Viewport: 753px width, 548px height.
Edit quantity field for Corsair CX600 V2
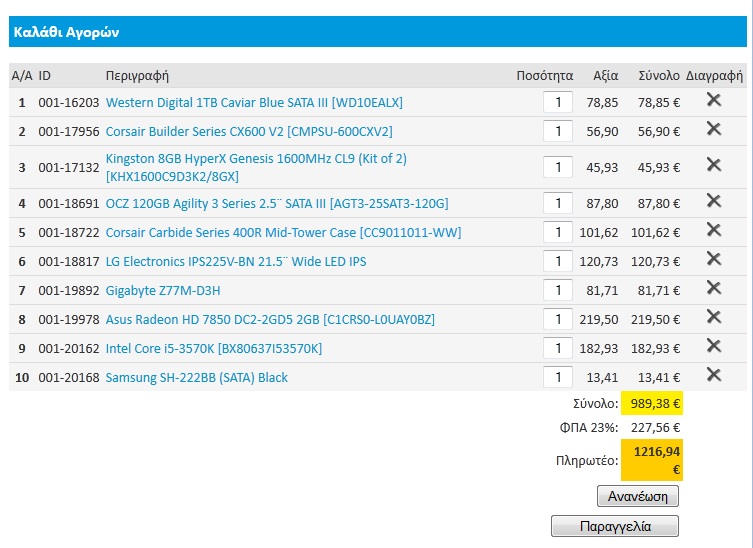click(x=558, y=131)
